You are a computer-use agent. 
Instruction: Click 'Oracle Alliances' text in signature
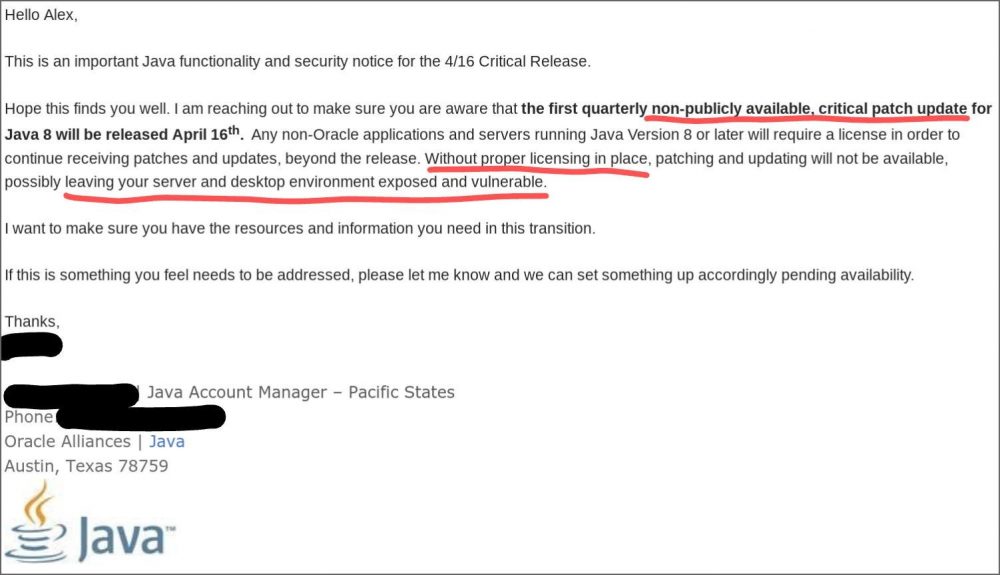coord(67,442)
